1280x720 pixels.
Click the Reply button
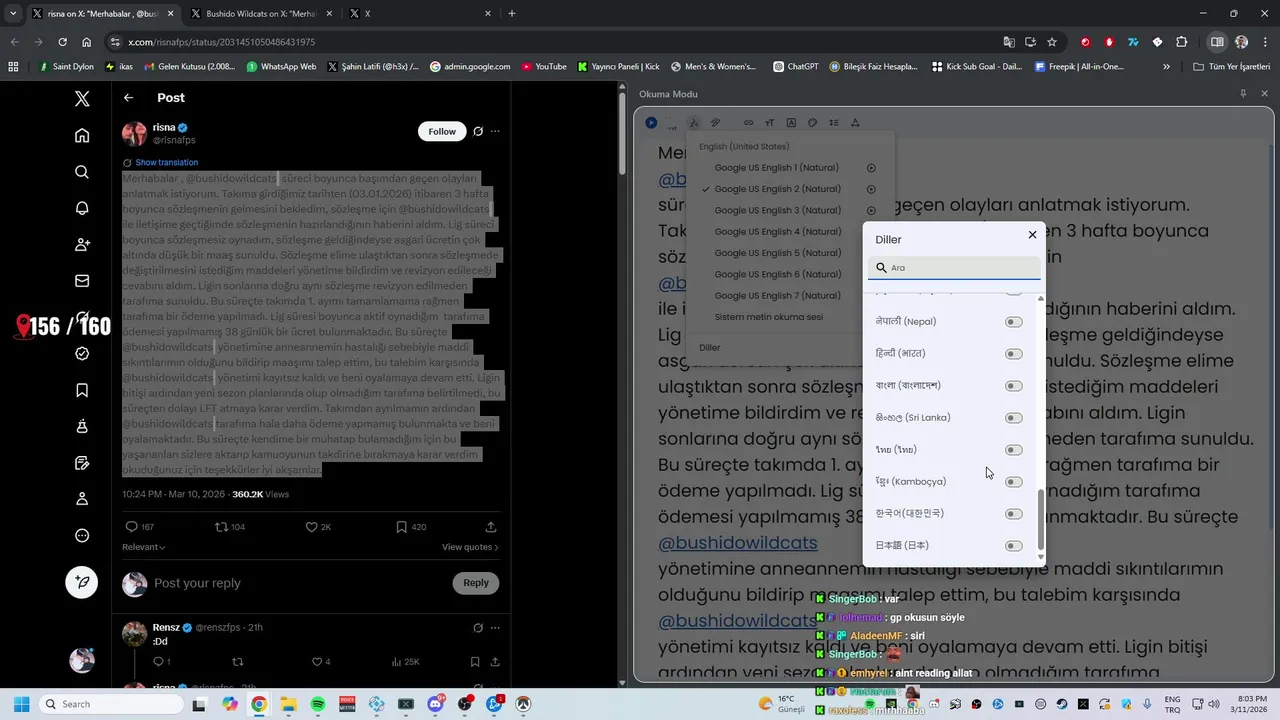point(476,583)
